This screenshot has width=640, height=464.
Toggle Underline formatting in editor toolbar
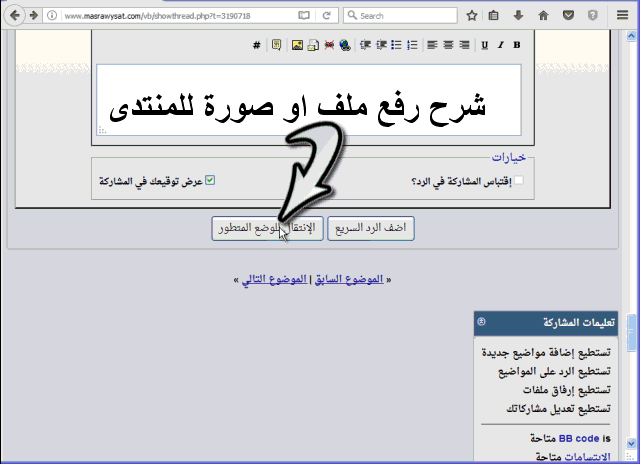click(x=484, y=45)
